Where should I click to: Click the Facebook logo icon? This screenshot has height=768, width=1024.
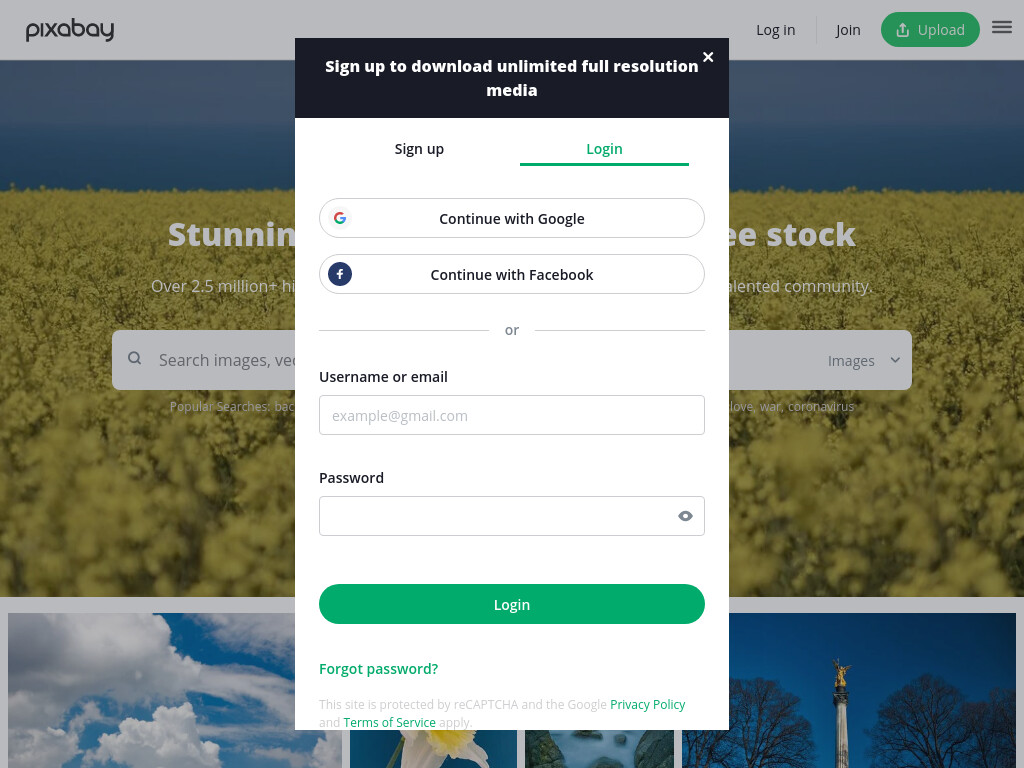tap(340, 274)
